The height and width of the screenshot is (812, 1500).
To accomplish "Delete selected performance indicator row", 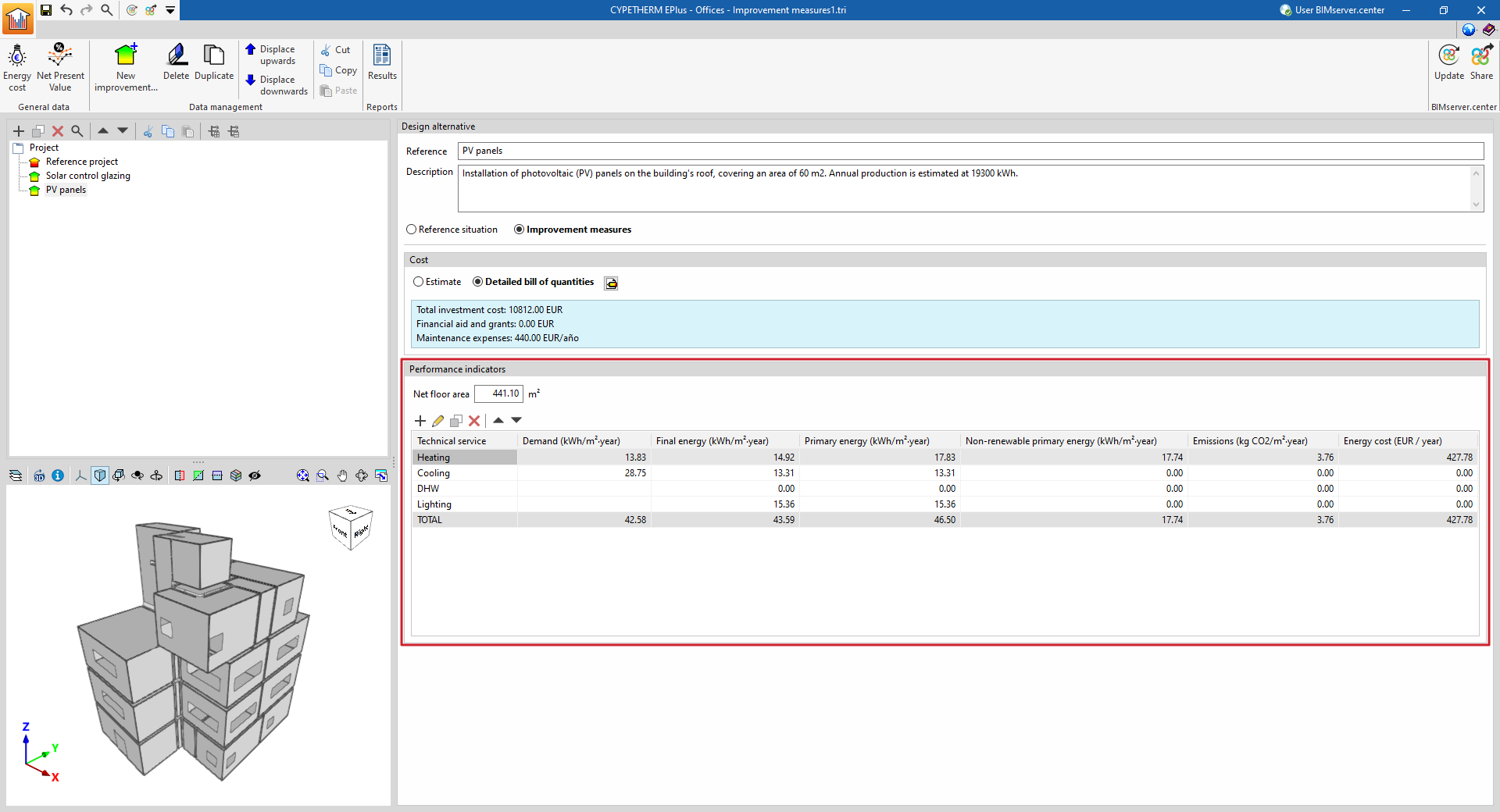I will click(474, 421).
